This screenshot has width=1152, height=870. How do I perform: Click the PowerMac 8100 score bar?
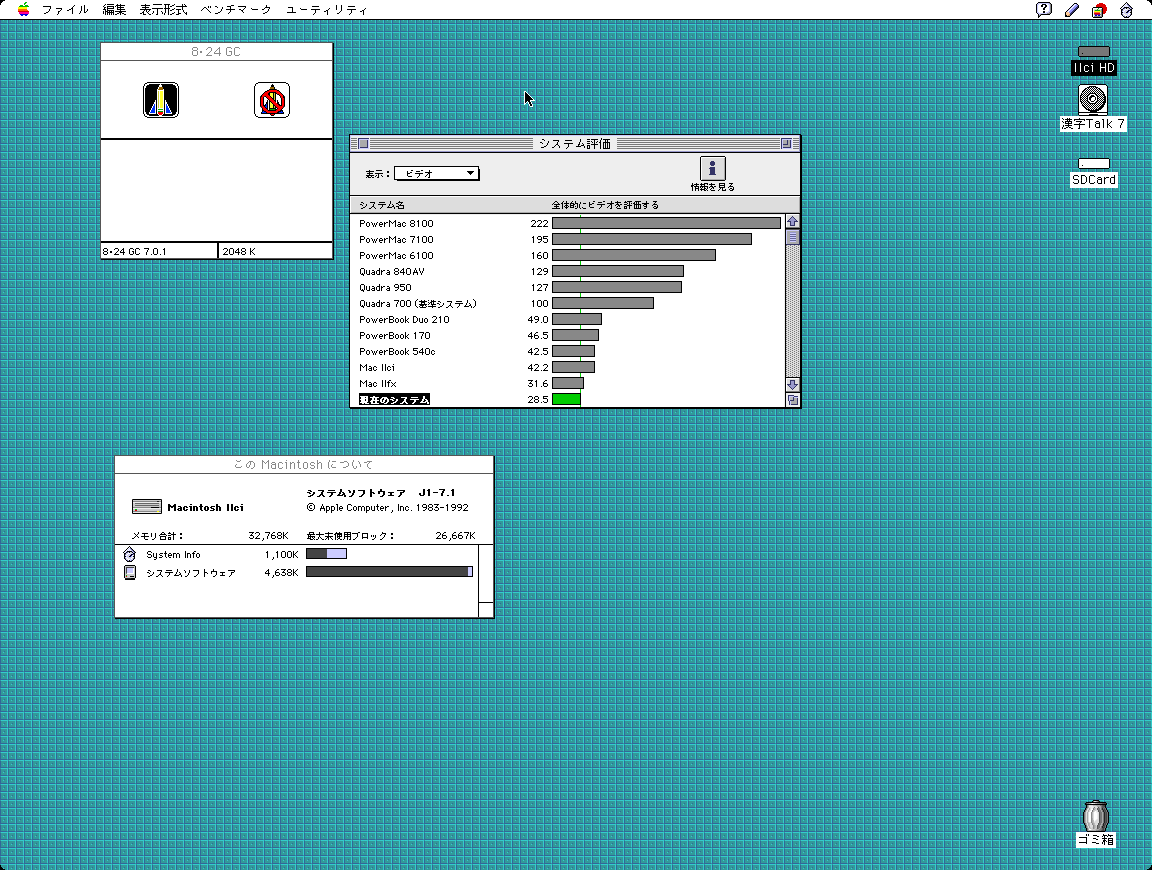666,223
